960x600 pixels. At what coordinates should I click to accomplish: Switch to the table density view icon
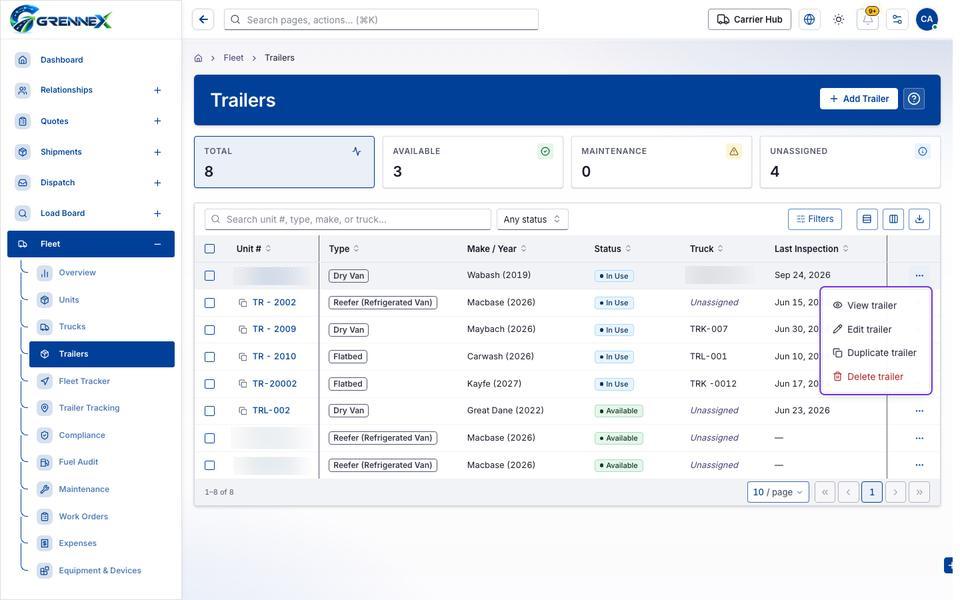click(x=867, y=219)
